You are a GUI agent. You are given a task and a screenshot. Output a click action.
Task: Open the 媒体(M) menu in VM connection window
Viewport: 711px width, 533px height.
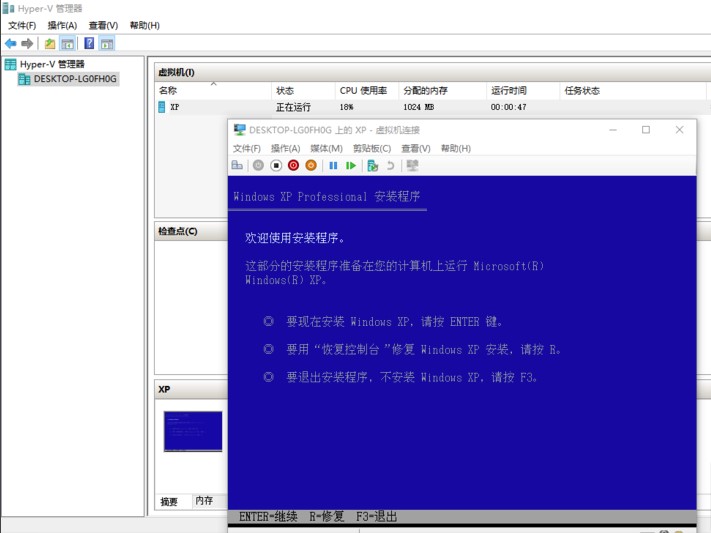coord(326,148)
